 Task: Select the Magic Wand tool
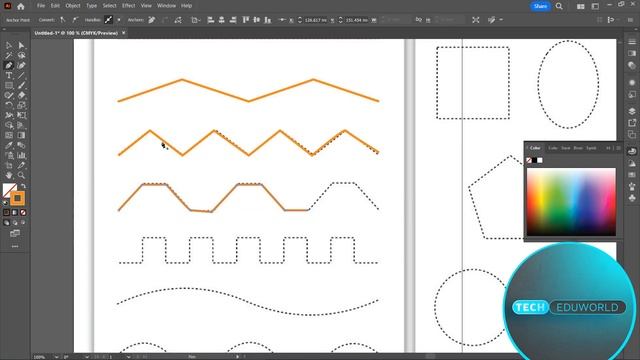(x=9, y=56)
